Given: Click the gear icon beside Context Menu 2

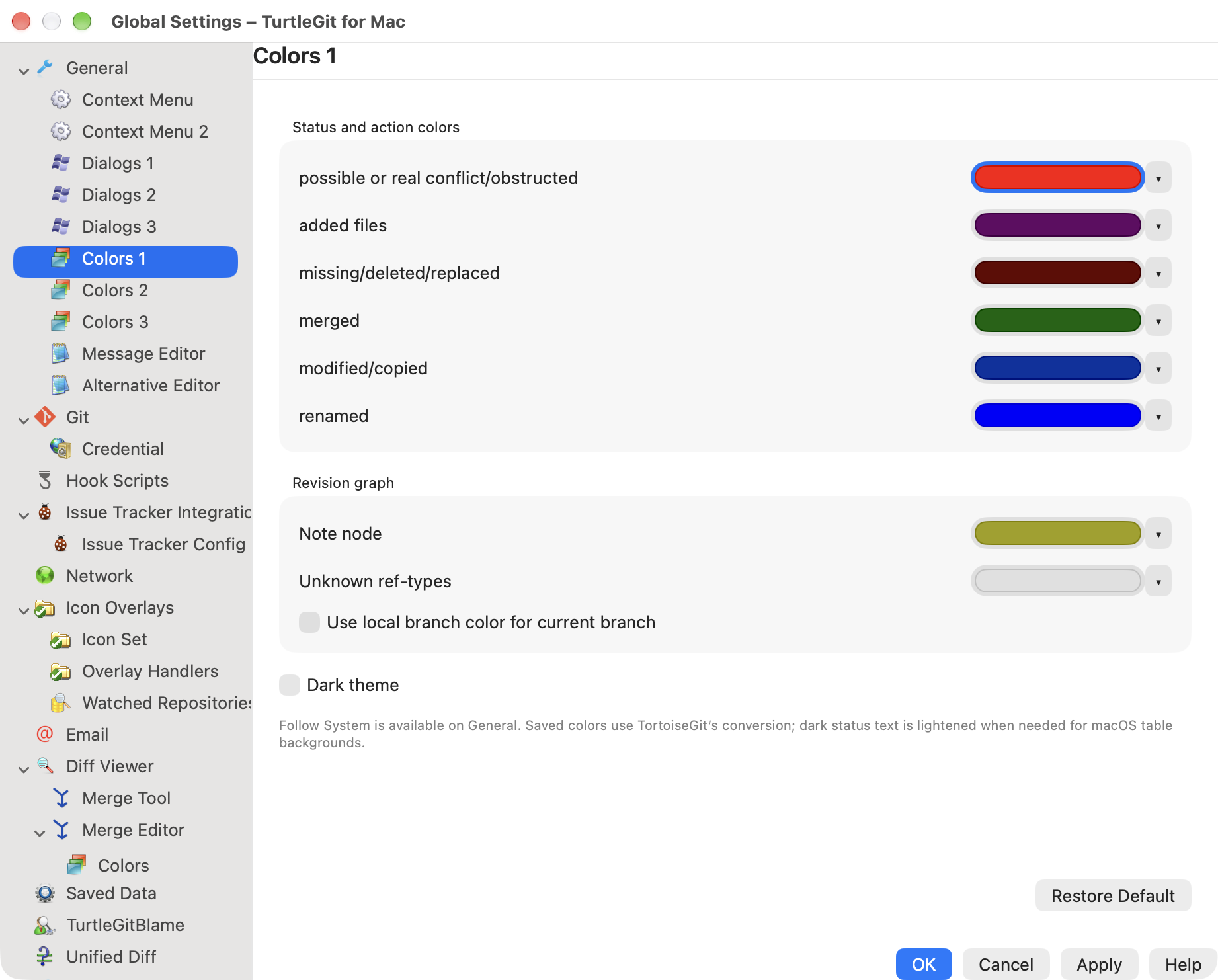Looking at the screenshot, I should point(61,131).
